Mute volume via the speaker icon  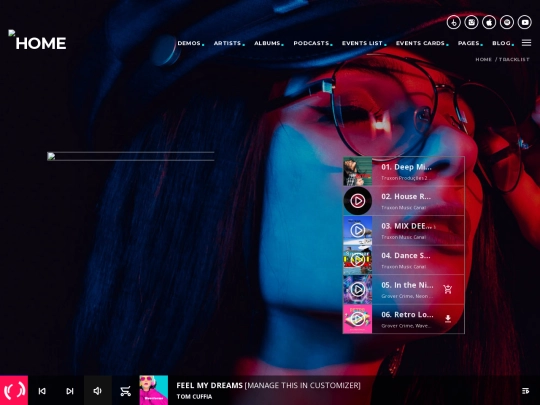pyautogui.click(x=98, y=391)
